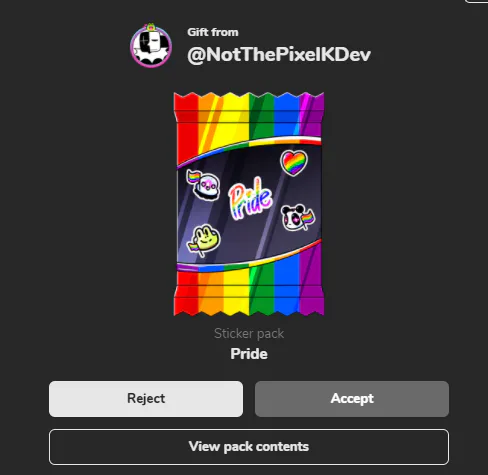Click the frog badge atop the avatar
488x475 pixels.
[151, 27]
